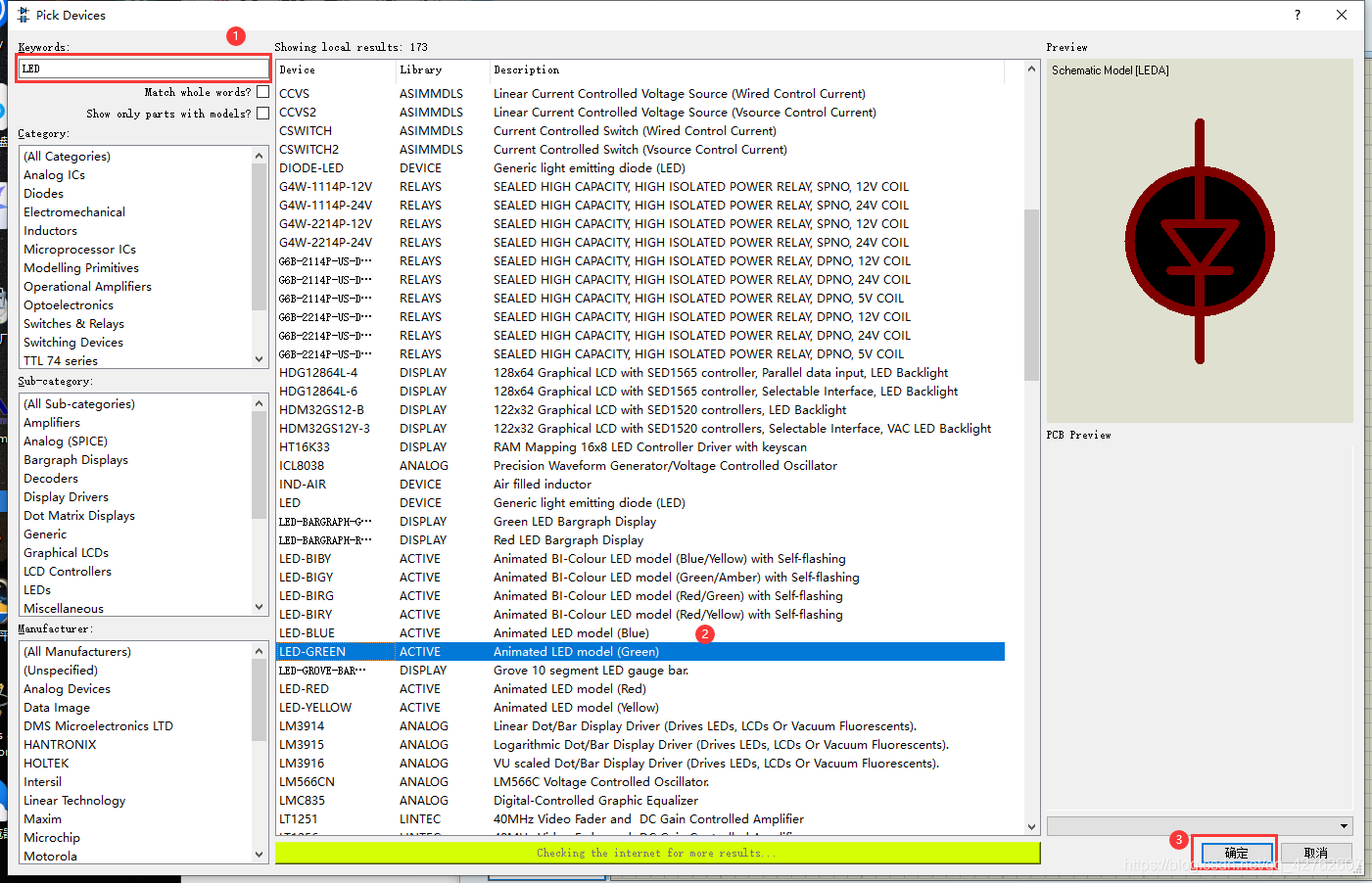Click the Keywords input field

click(x=144, y=69)
